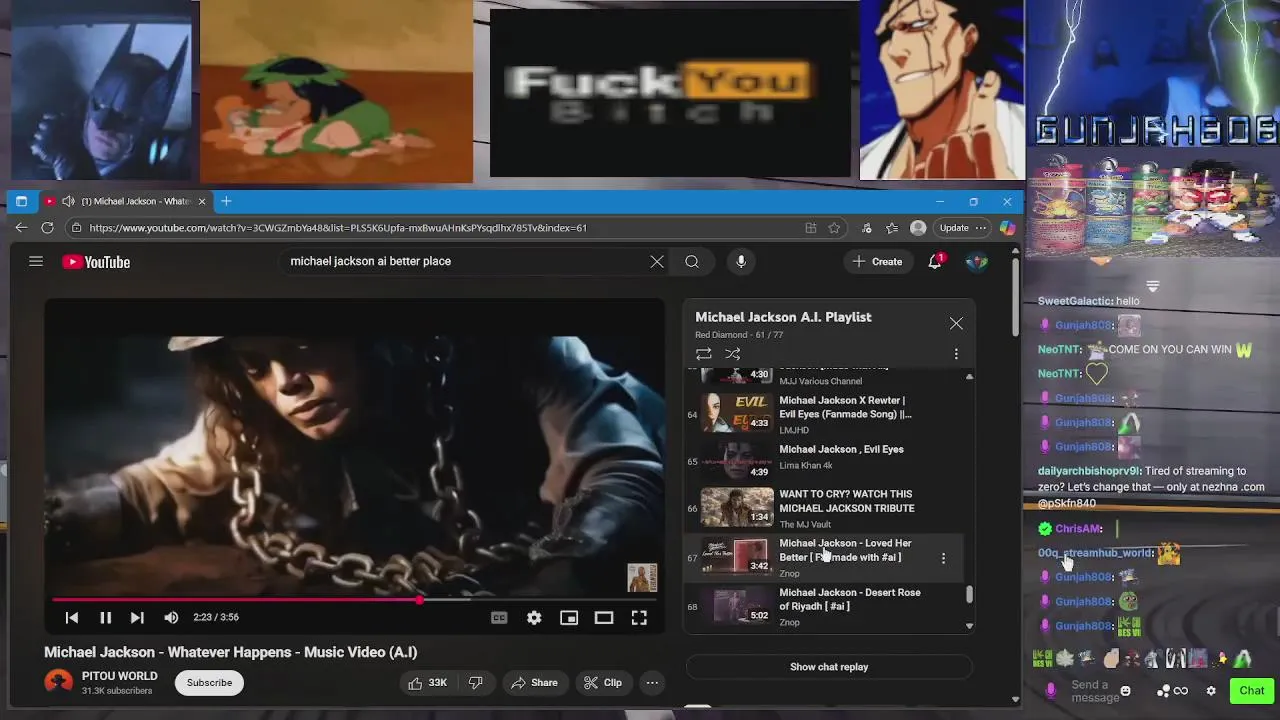Toggle playlist shuffle

pos(733,354)
